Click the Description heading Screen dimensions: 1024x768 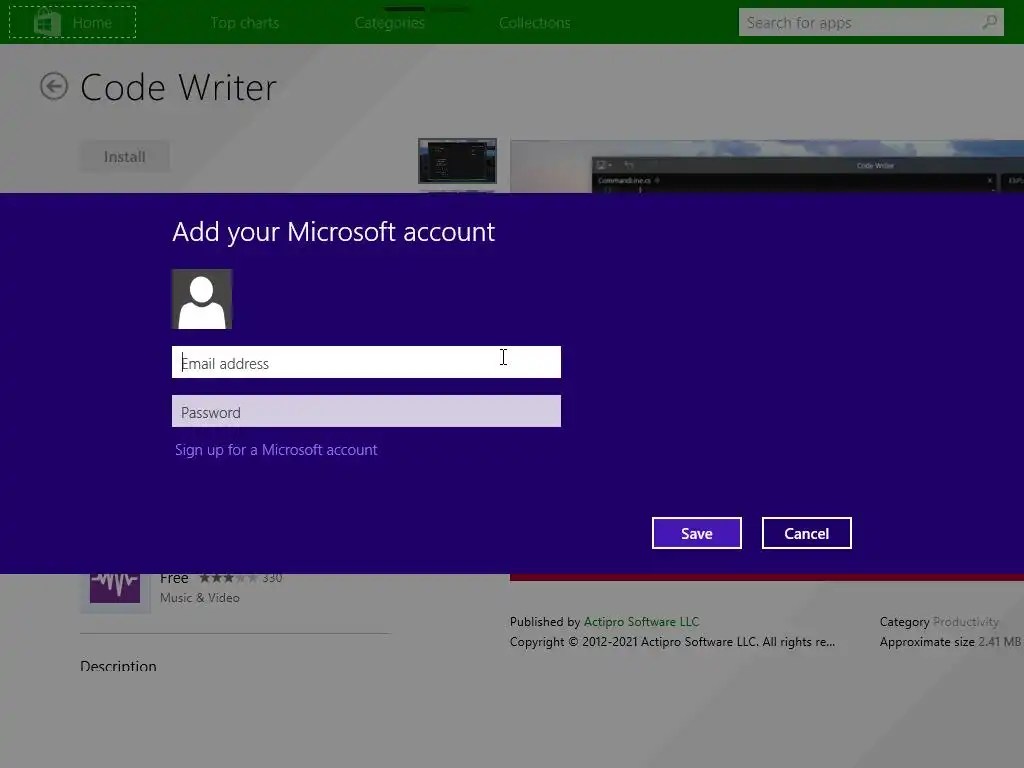point(118,666)
